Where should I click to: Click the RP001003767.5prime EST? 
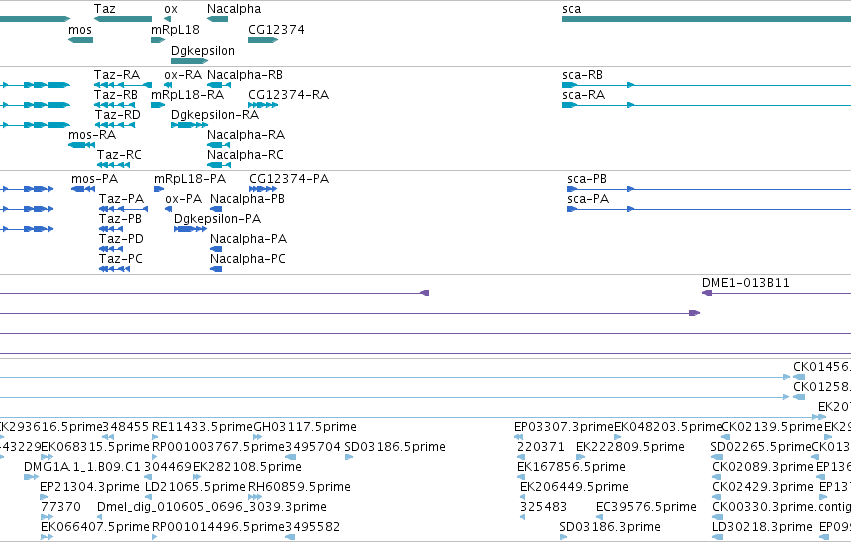tap(155, 457)
